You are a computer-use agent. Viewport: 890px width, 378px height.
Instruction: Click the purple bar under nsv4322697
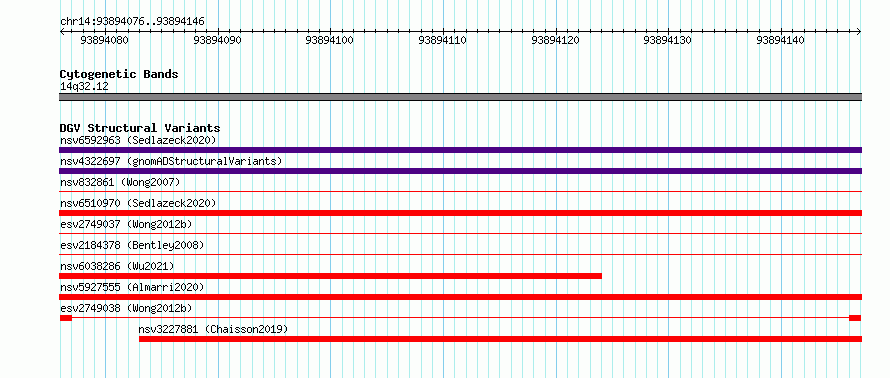coord(460,171)
